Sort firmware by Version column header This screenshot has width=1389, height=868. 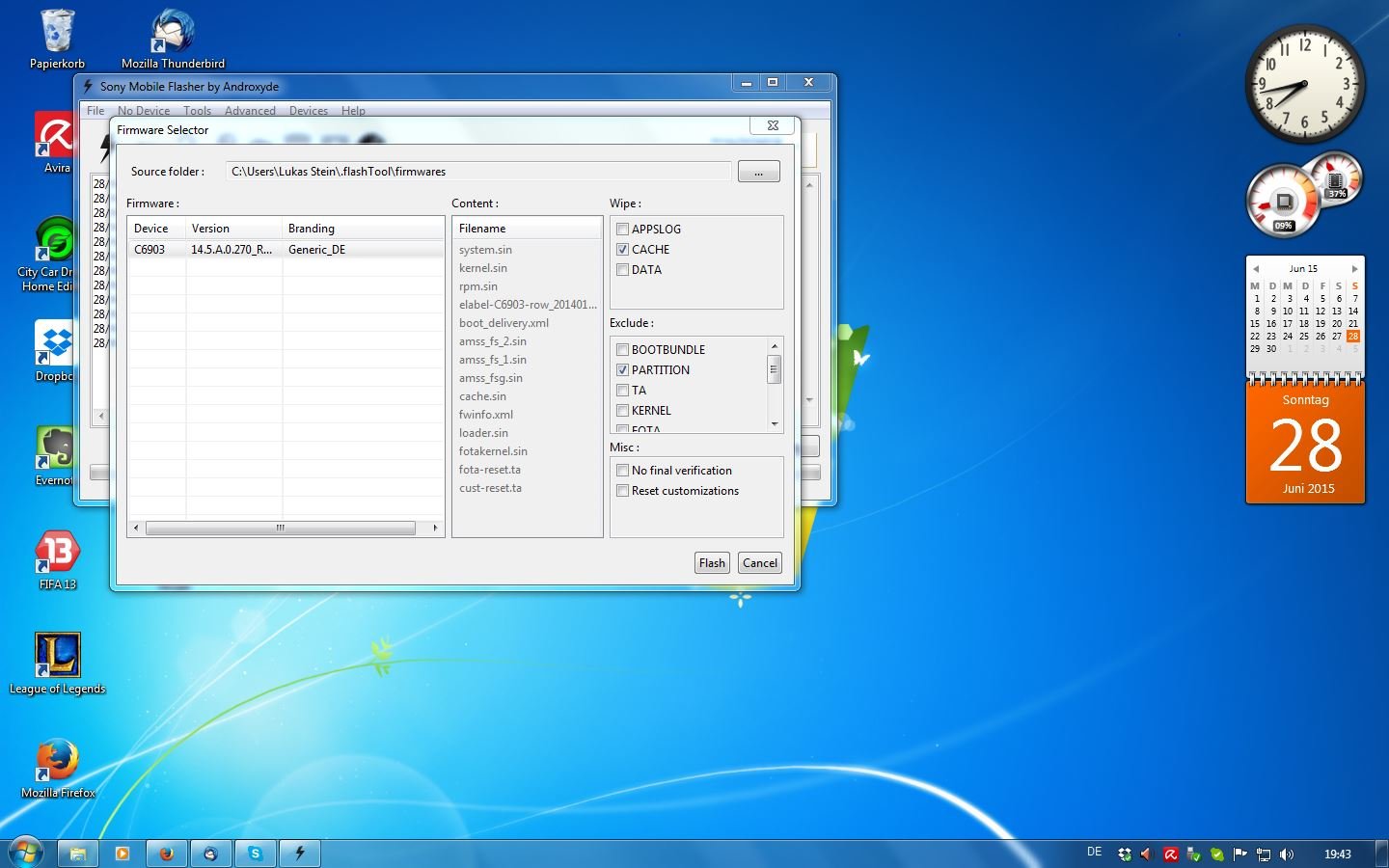[233, 229]
